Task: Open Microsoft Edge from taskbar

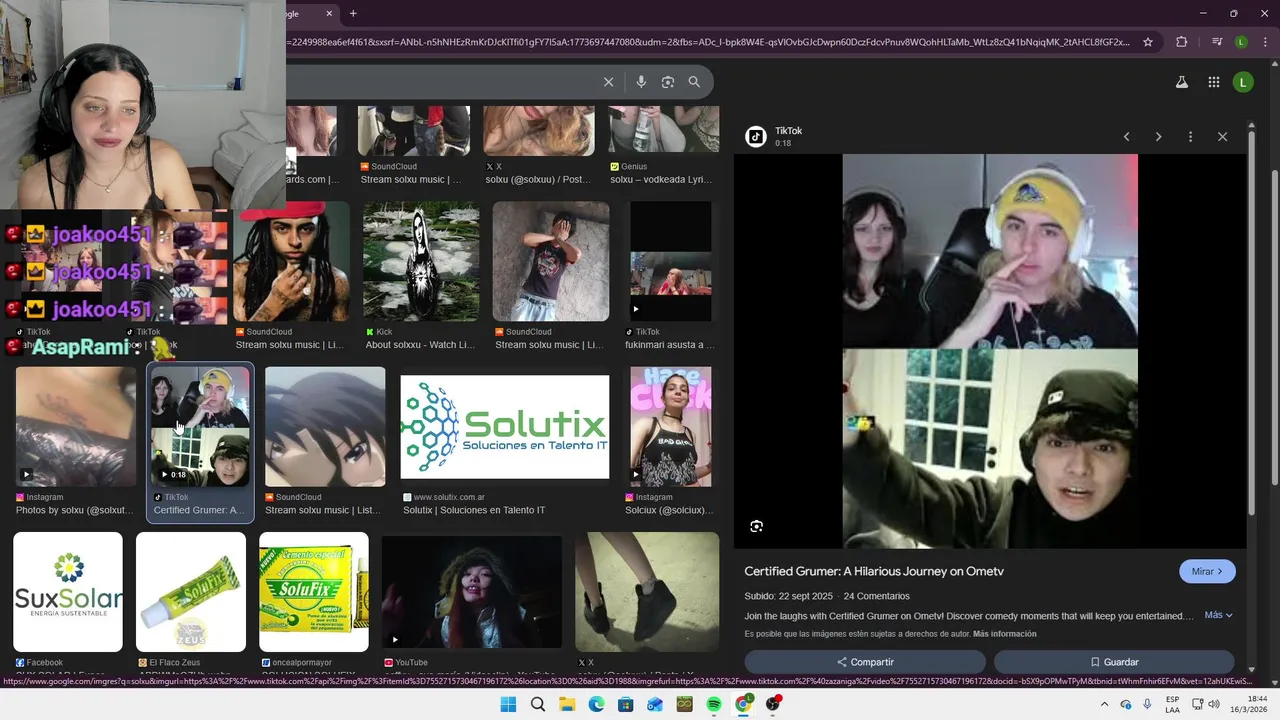Action: (596, 705)
